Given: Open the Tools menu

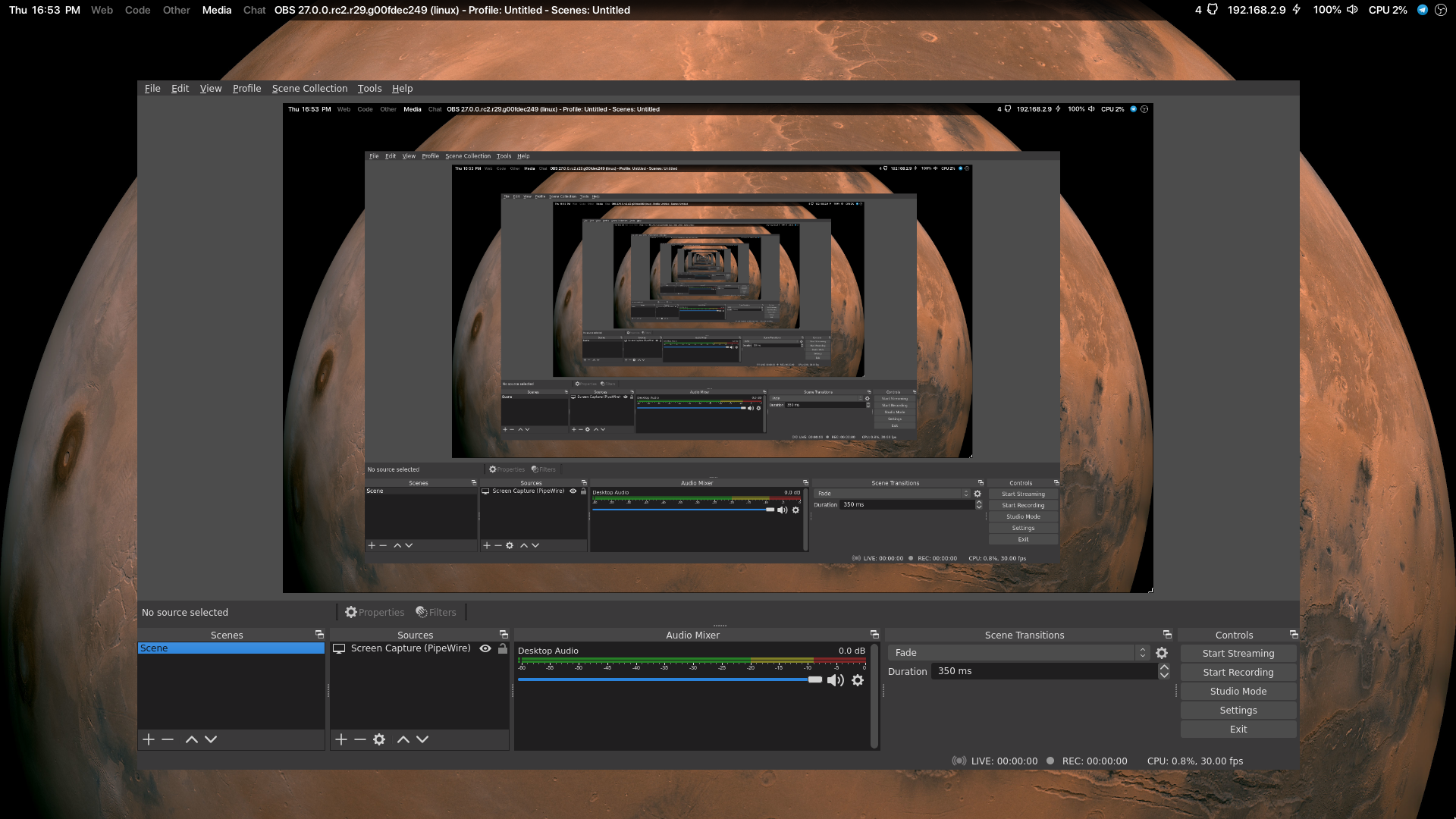Looking at the screenshot, I should pos(369,88).
